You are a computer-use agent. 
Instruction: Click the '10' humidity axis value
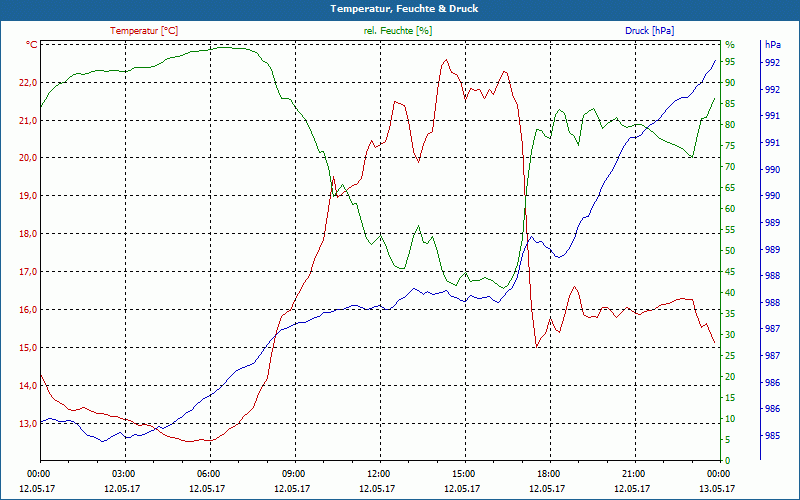click(x=730, y=419)
